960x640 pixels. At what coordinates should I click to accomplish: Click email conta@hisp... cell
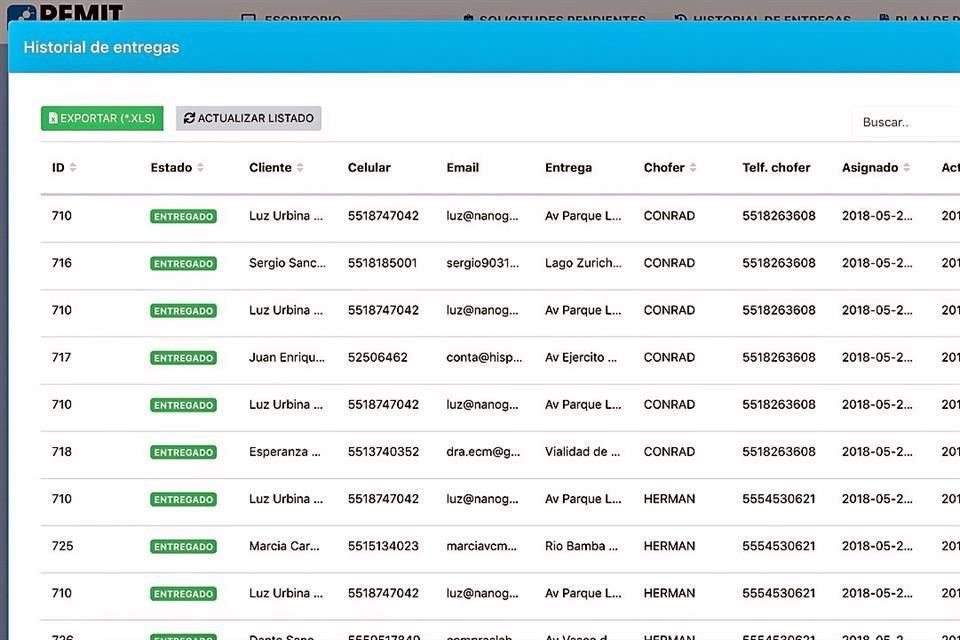click(x=484, y=357)
